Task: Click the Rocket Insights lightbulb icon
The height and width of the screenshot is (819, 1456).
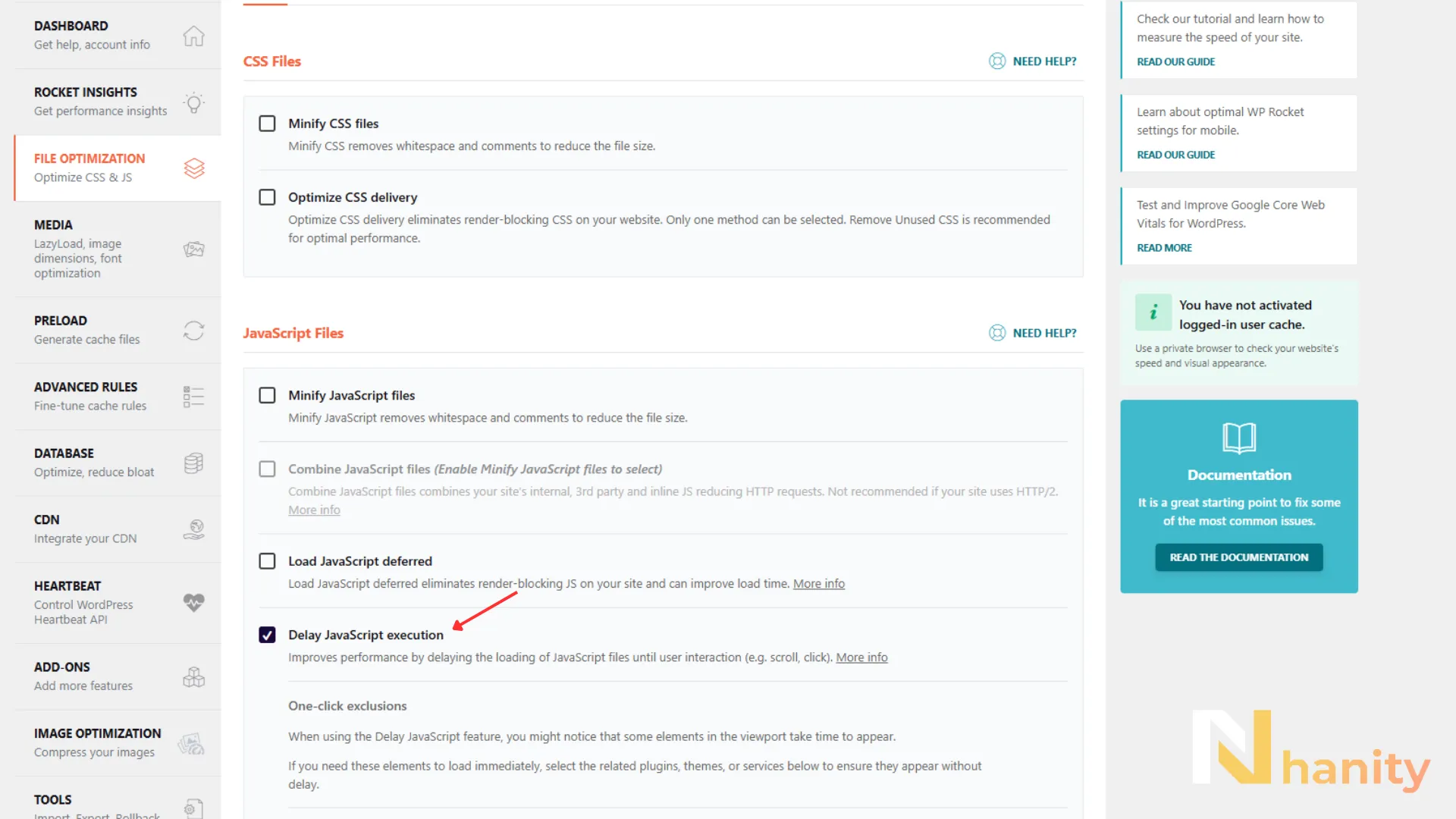Action: 194,102
